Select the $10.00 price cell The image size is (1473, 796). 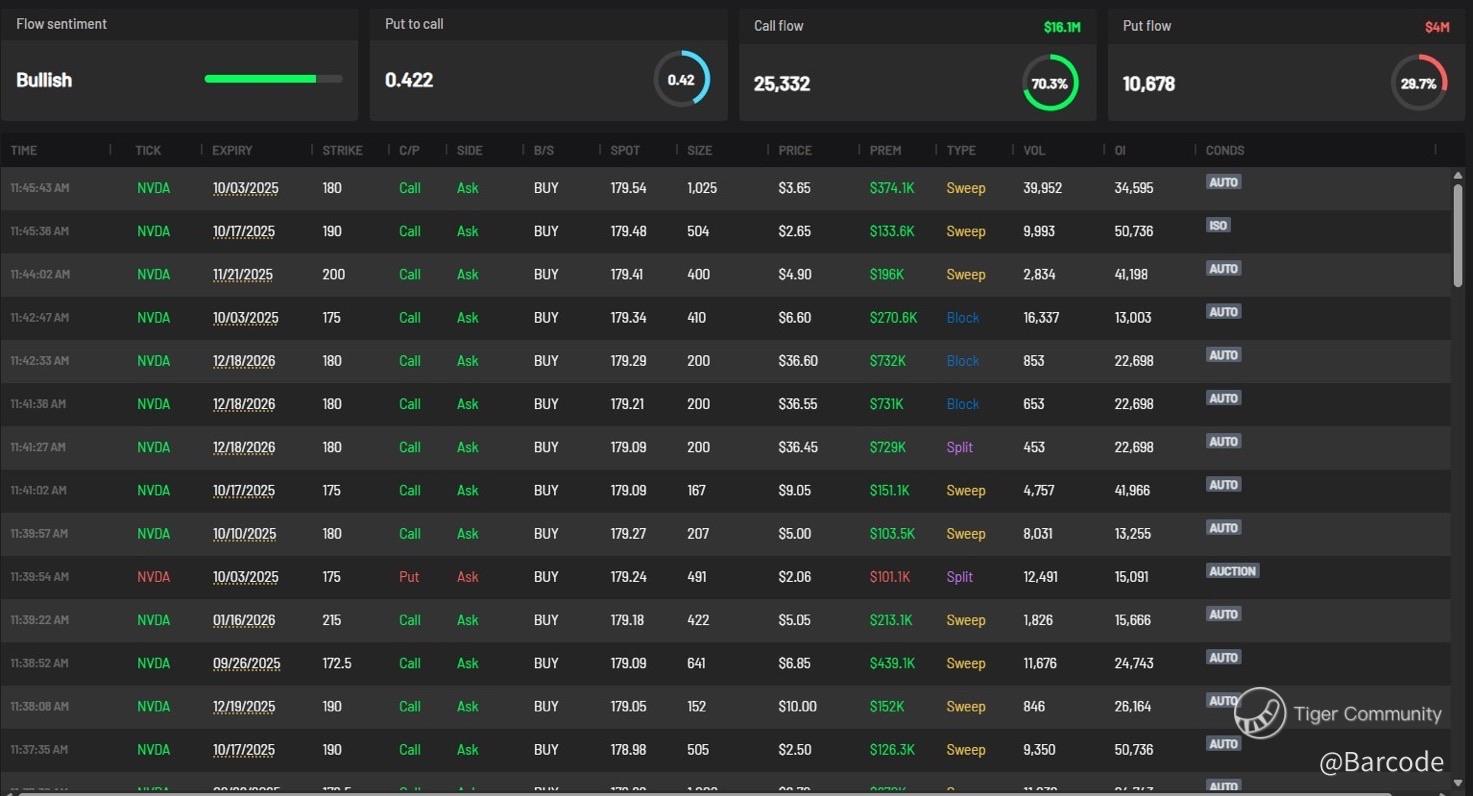(x=797, y=706)
